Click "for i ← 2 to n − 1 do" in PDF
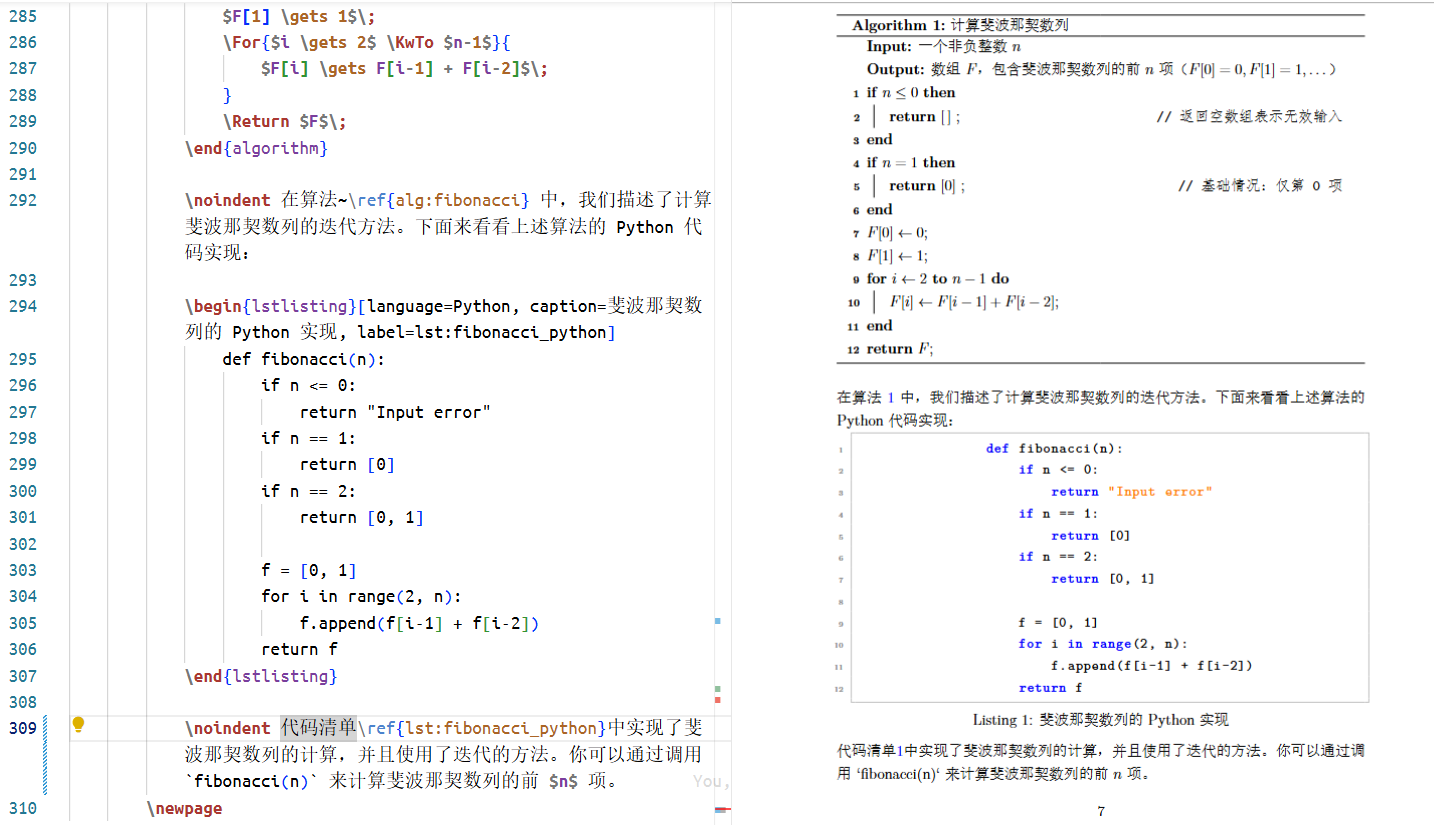This screenshot has height=825, width=1434. 938,279
